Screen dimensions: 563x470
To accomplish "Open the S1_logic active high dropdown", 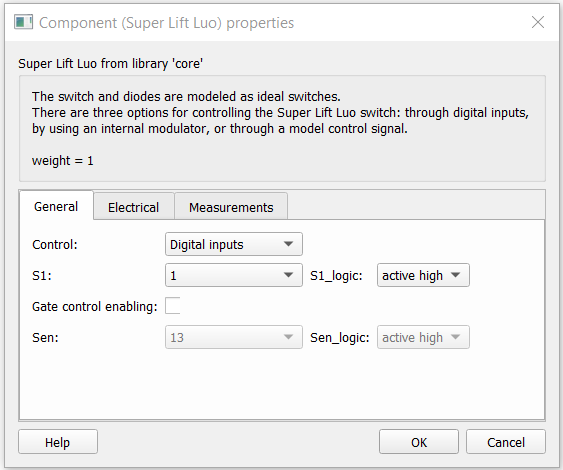I will [423, 275].
